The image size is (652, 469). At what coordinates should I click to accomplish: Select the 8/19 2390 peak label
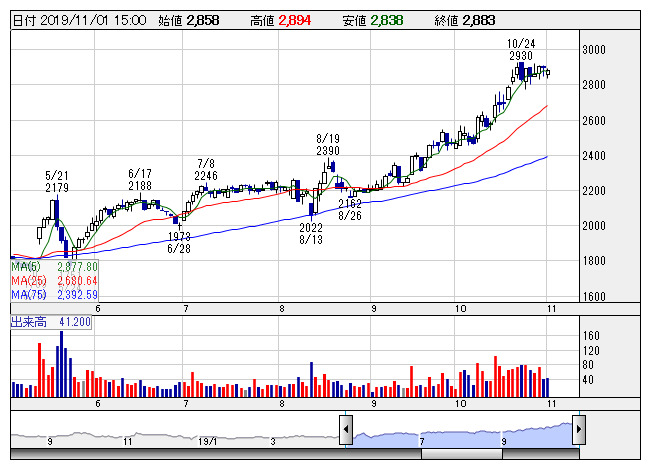pos(328,144)
